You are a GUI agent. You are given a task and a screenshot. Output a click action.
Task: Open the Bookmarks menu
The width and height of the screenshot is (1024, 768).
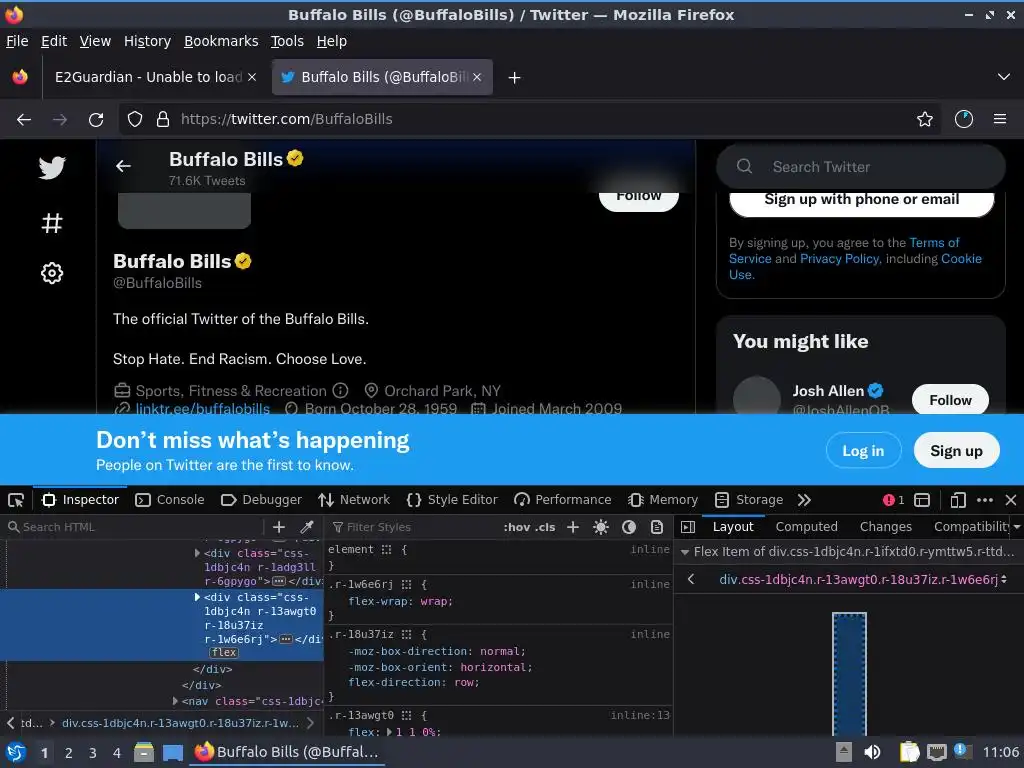(221, 41)
